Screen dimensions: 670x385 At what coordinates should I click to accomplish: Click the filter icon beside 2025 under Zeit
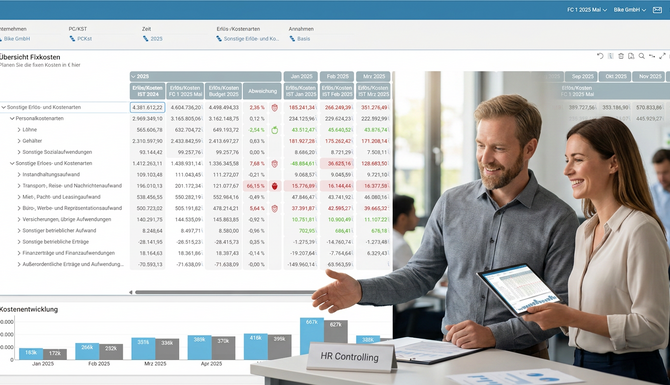145,38
